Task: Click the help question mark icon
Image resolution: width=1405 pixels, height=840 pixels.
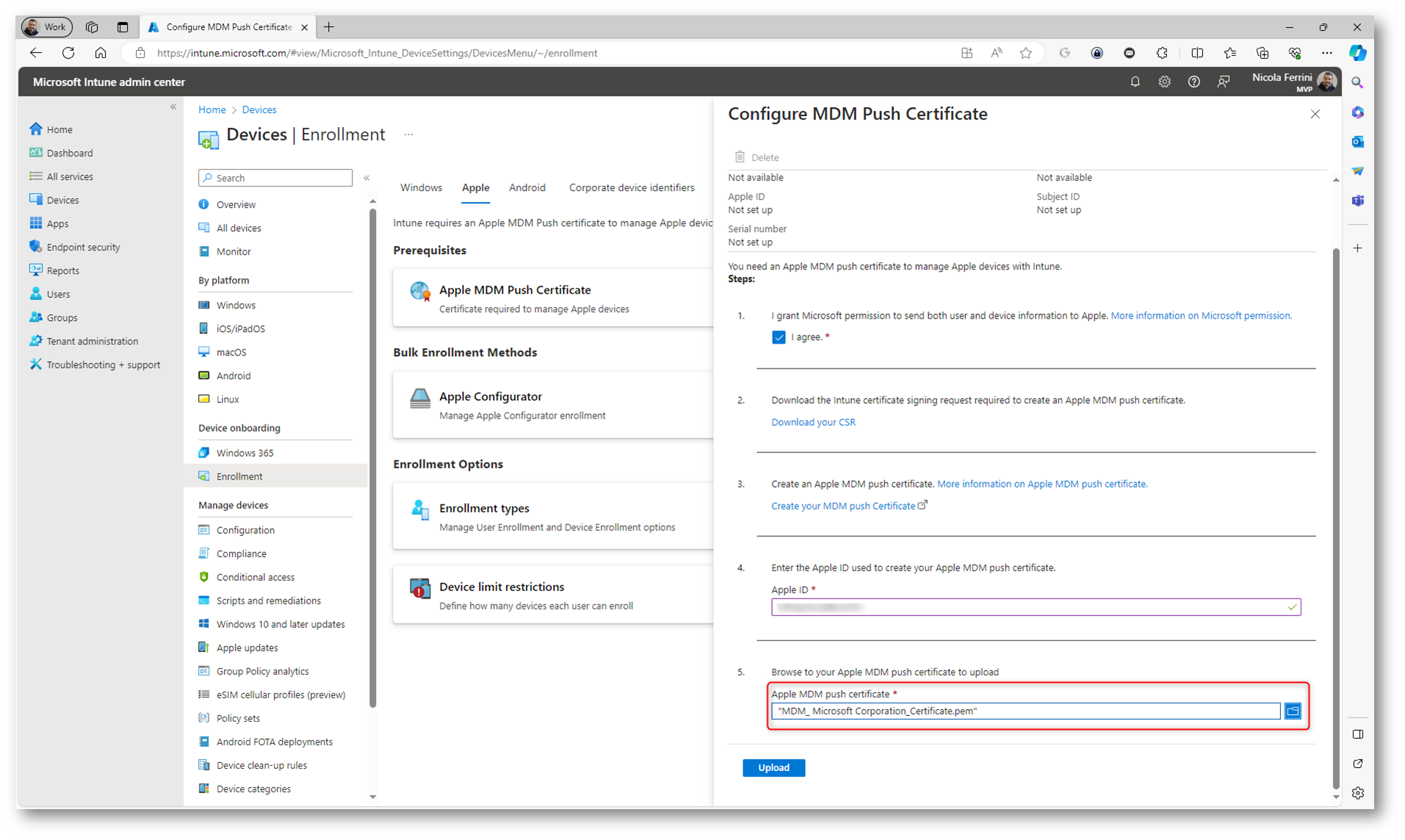Action: [x=1193, y=82]
